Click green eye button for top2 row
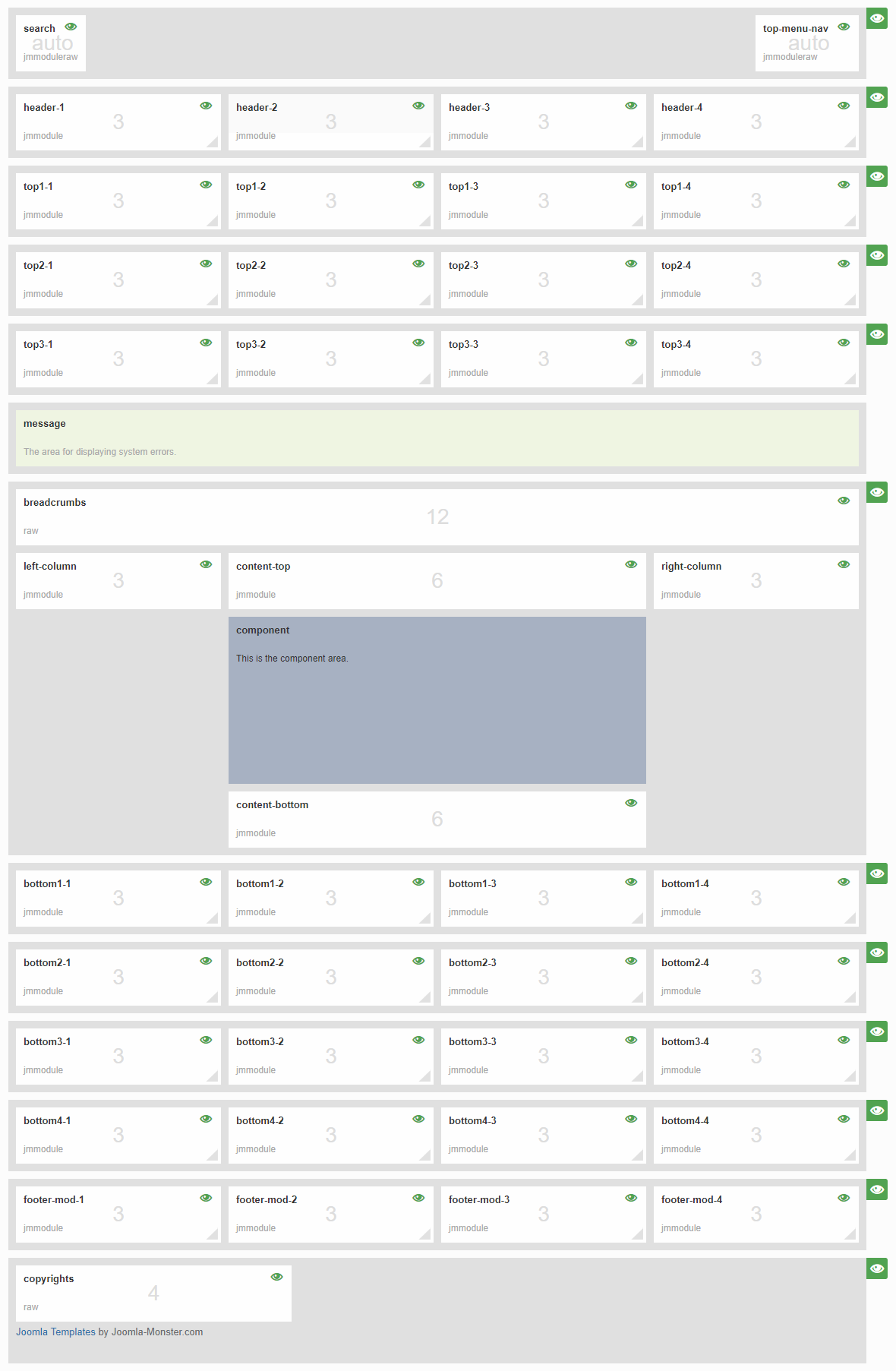Viewport: 896px width, 1371px height. click(x=877, y=255)
